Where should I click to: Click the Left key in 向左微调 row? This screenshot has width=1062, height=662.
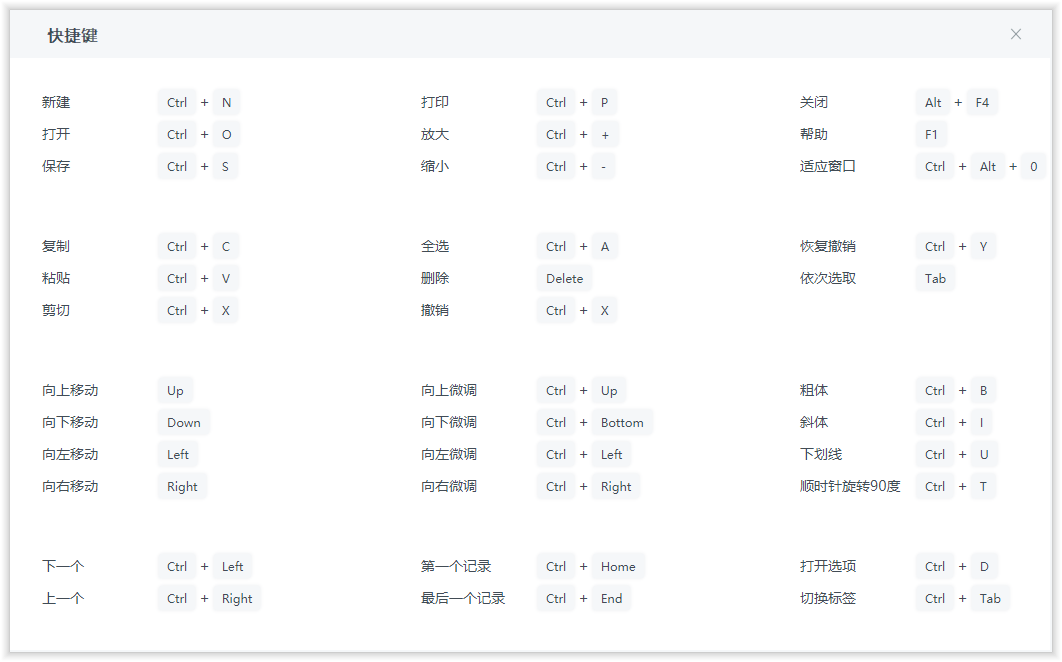pos(612,454)
